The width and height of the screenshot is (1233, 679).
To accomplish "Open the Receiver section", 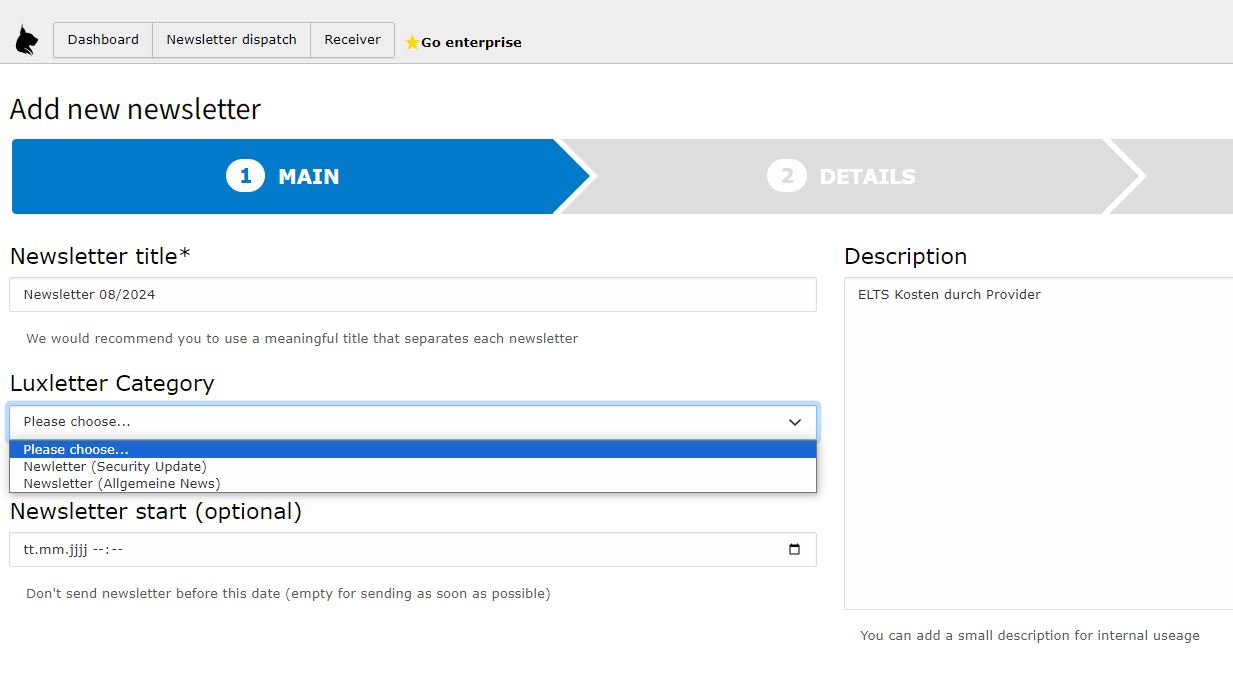I will pyautogui.click(x=352, y=40).
